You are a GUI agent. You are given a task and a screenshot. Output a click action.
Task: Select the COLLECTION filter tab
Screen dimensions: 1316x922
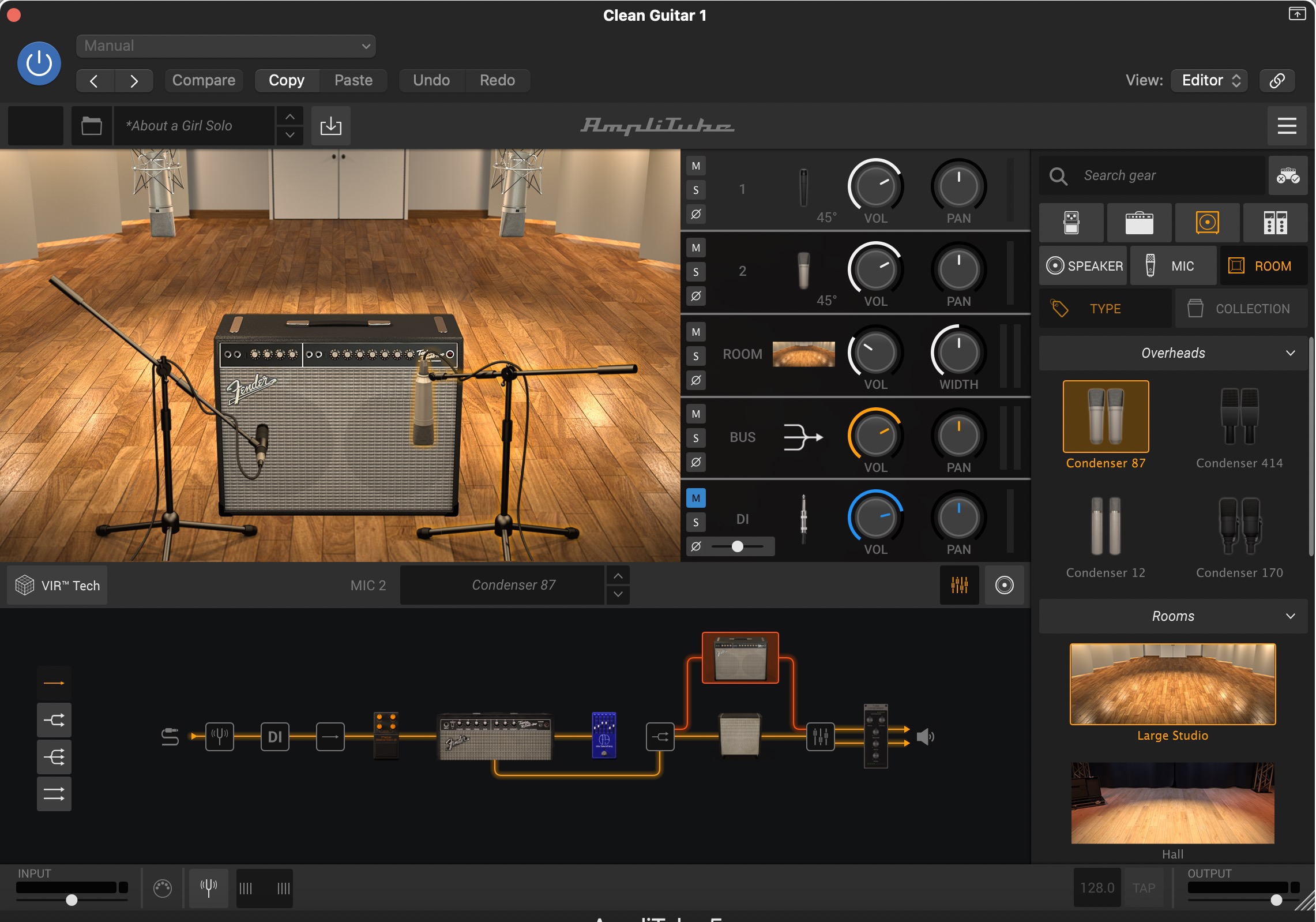pos(1241,309)
